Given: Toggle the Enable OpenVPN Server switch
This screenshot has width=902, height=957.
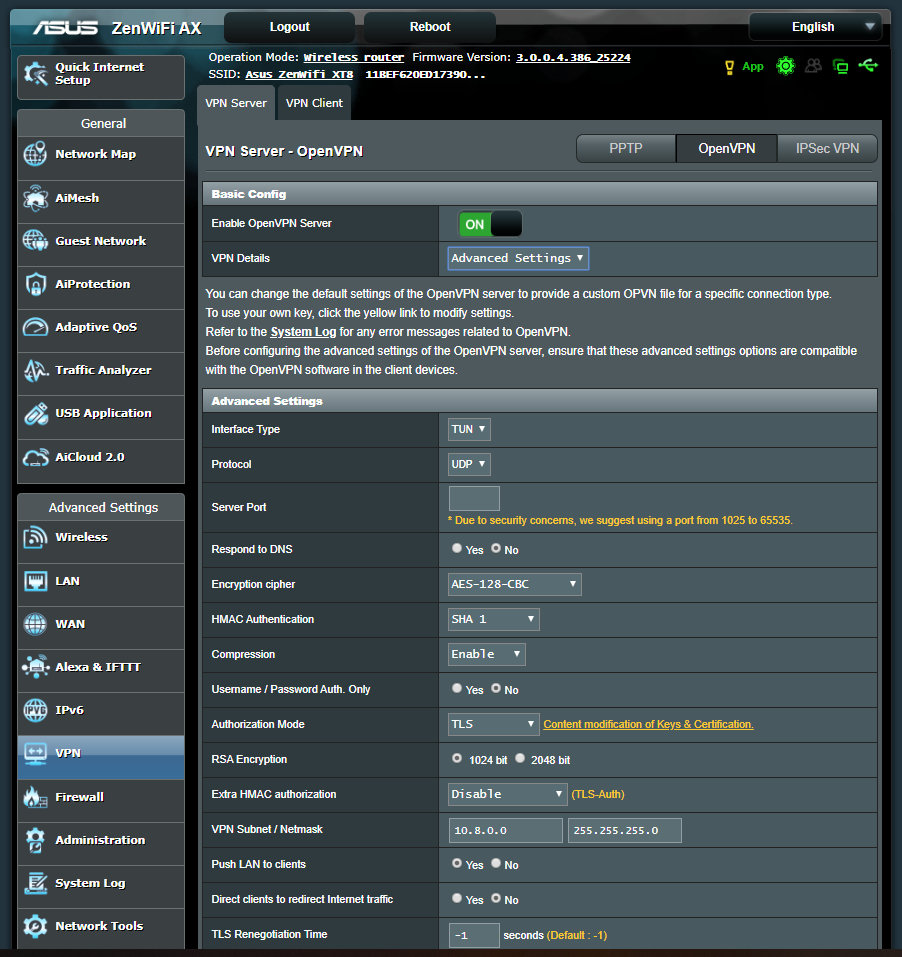Looking at the screenshot, I should pos(491,224).
